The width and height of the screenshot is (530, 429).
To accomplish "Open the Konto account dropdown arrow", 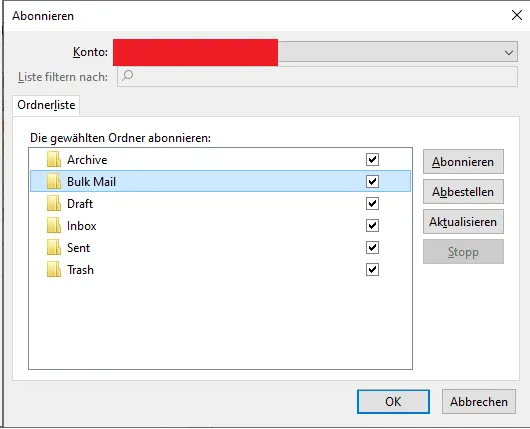I will coord(509,52).
